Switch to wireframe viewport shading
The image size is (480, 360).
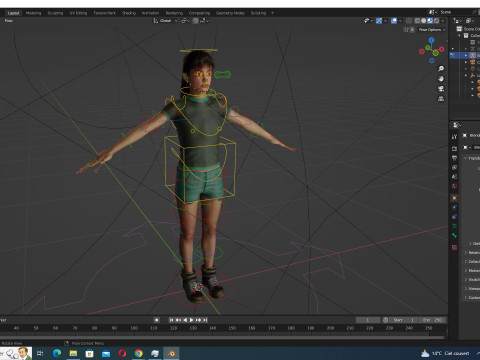tap(417, 21)
